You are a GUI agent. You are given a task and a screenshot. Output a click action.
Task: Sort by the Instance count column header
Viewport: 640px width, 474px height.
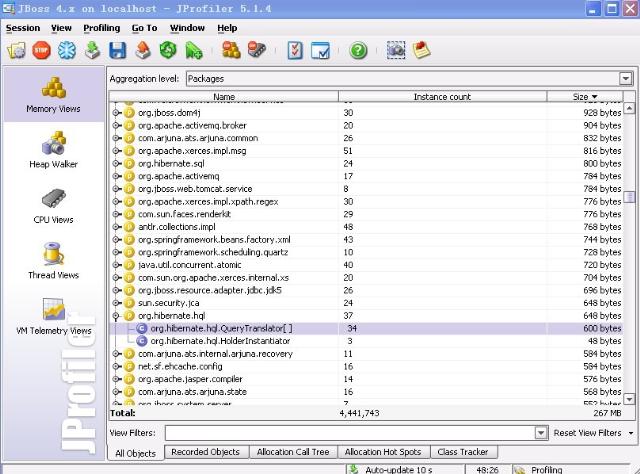pos(442,97)
